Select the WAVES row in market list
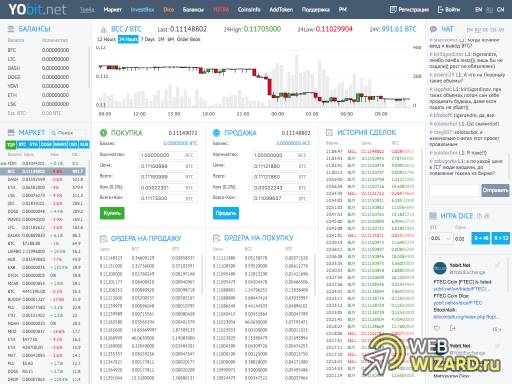The height and width of the screenshot is (384, 512). (43, 219)
